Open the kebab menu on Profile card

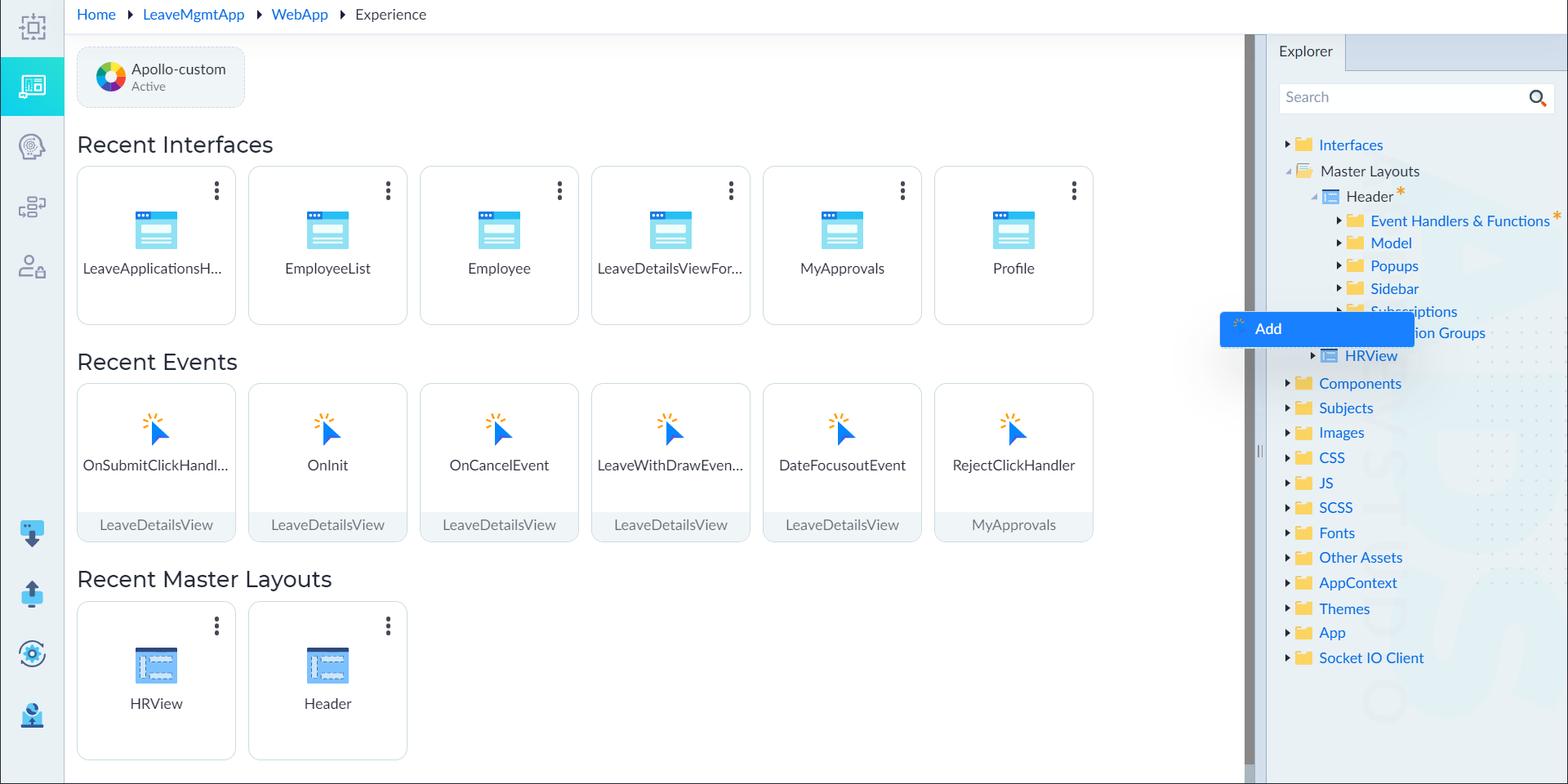[x=1074, y=190]
